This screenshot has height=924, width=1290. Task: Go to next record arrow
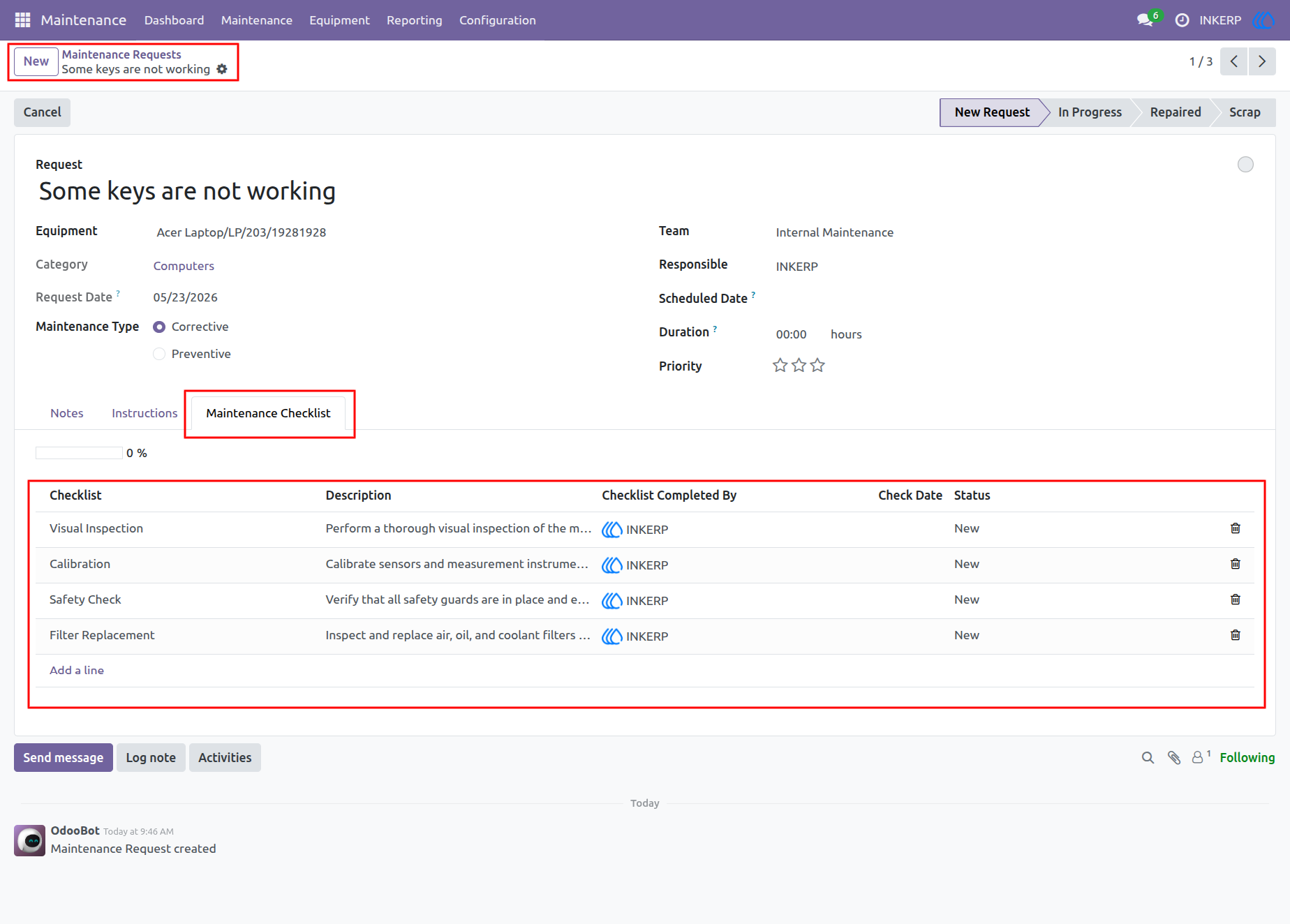point(1262,61)
